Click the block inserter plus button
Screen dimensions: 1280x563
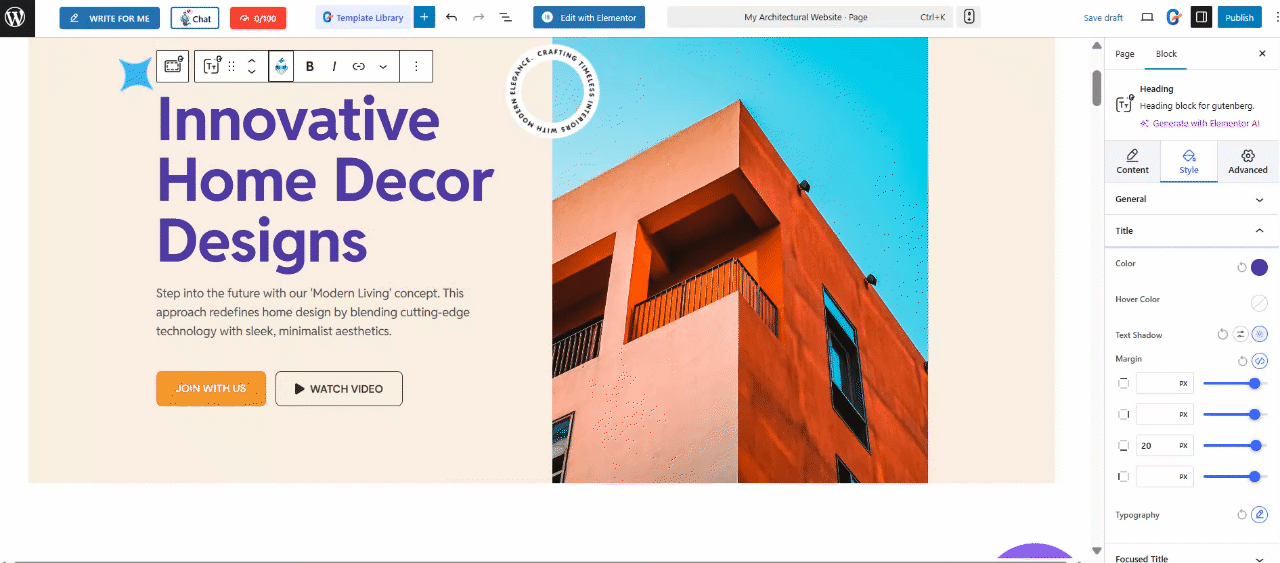click(x=424, y=18)
